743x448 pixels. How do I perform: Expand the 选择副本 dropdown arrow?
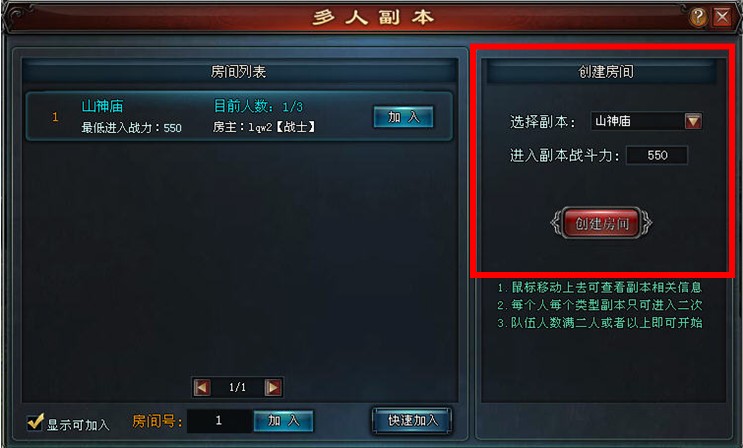coord(693,121)
